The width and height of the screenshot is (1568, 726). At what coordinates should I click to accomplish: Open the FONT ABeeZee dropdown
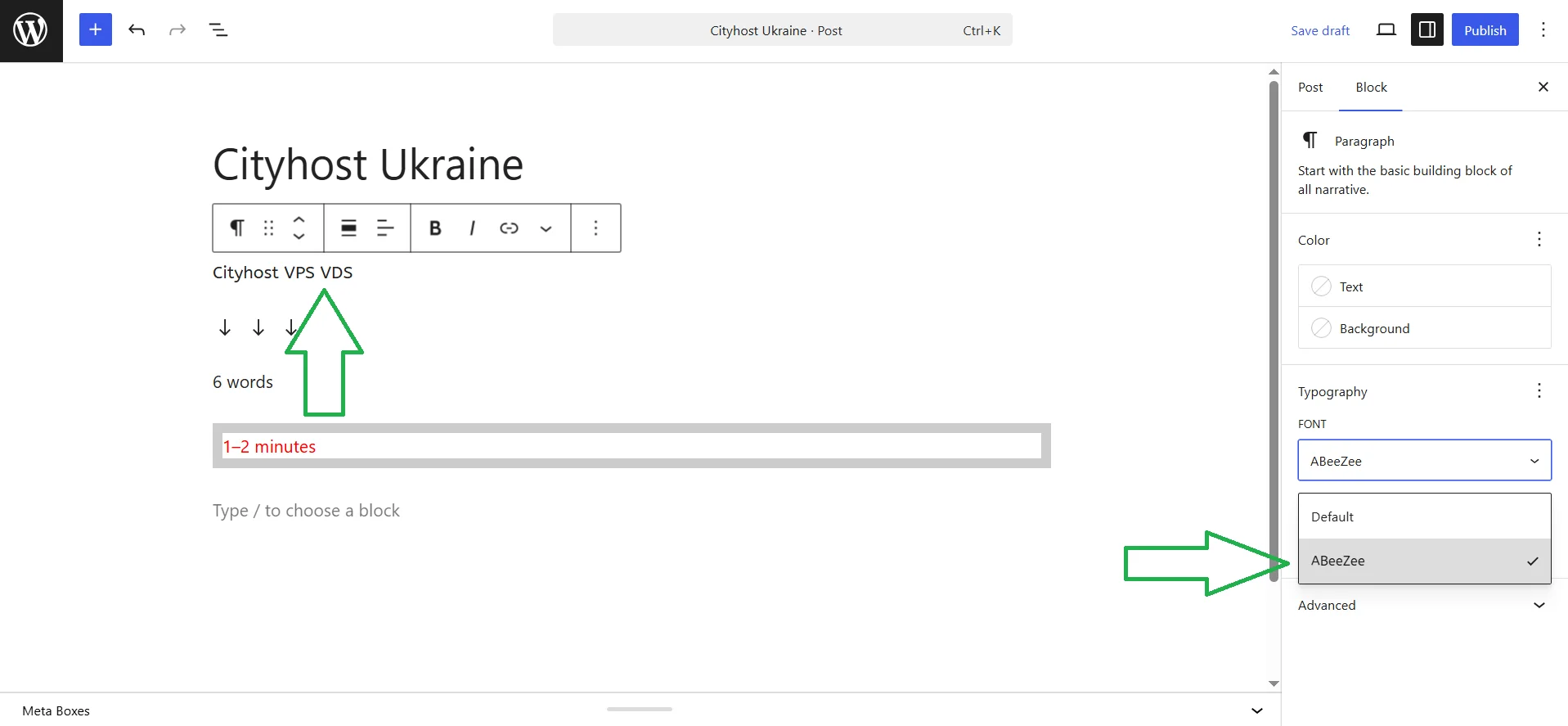coord(1424,460)
